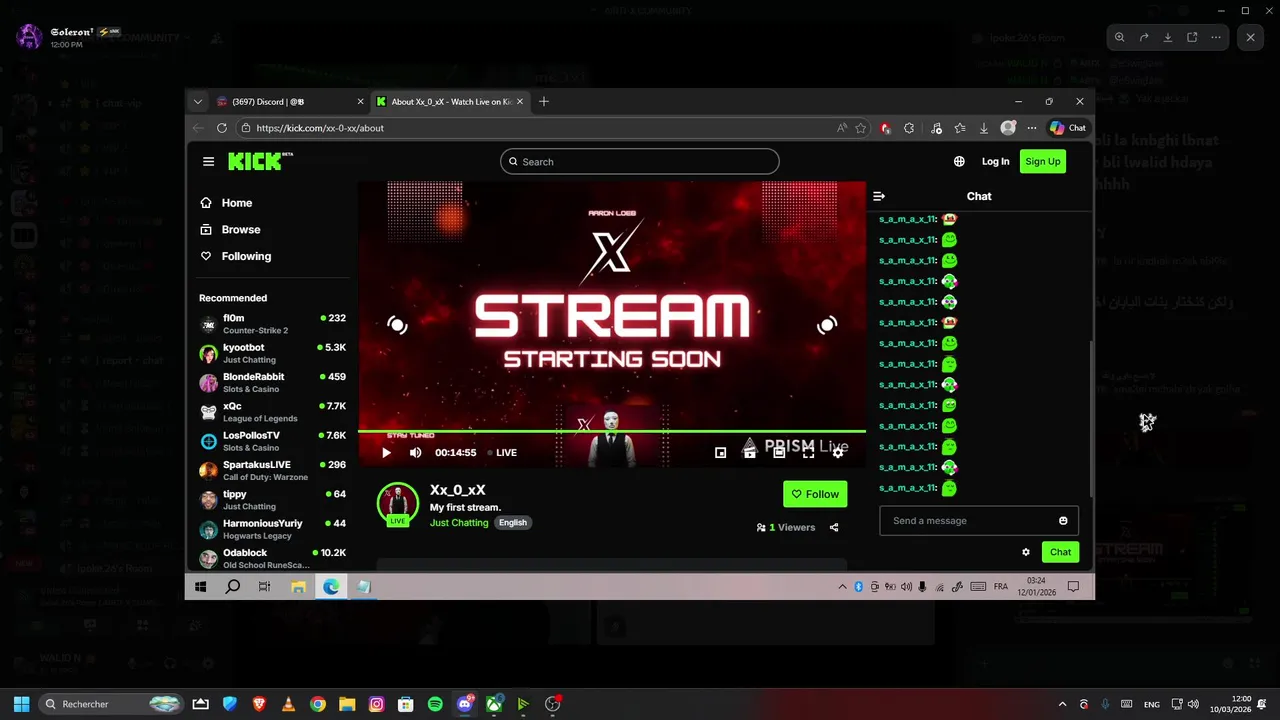This screenshot has height=720, width=1280.
Task: Open recommended channel kyootbot
Action: coord(273,353)
